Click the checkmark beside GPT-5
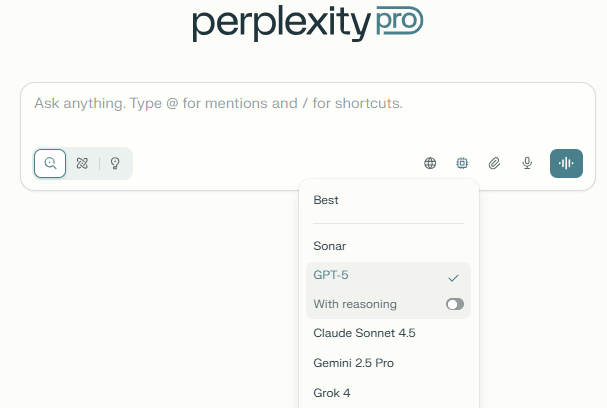The height and width of the screenshot is (408, 607). (x=453, y=277)
